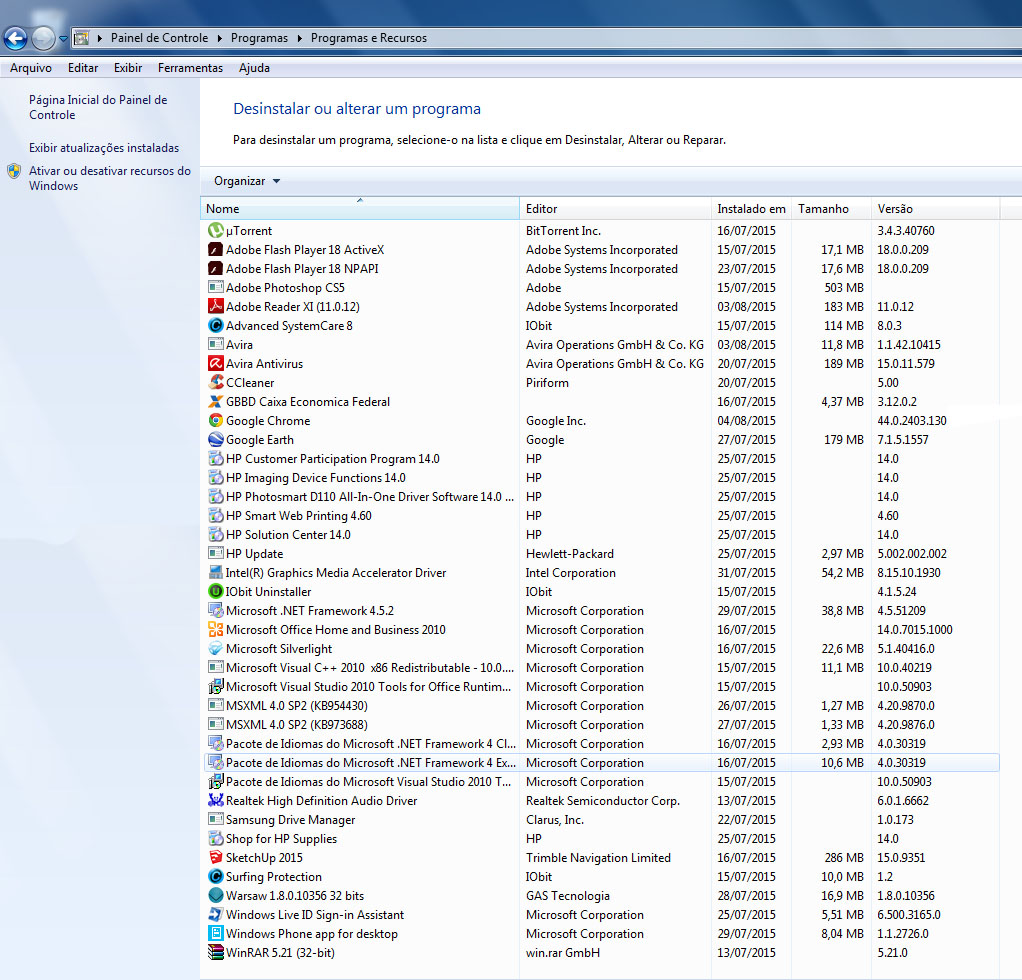Select HP Customer Participation Program 14.0
This screenshot has width=1022, height=980.
point(602,459)
